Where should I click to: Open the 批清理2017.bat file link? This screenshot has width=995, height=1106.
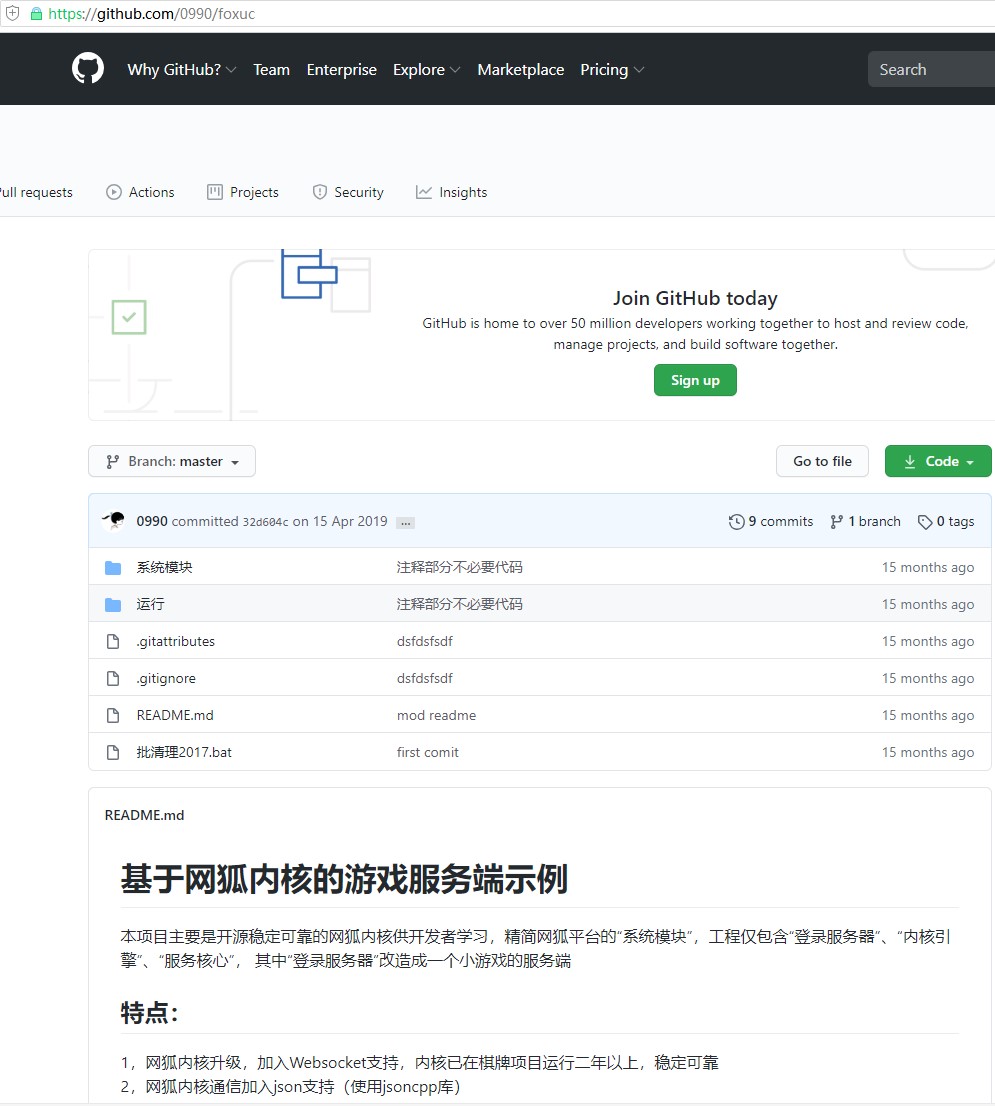[x=184, y=752]
